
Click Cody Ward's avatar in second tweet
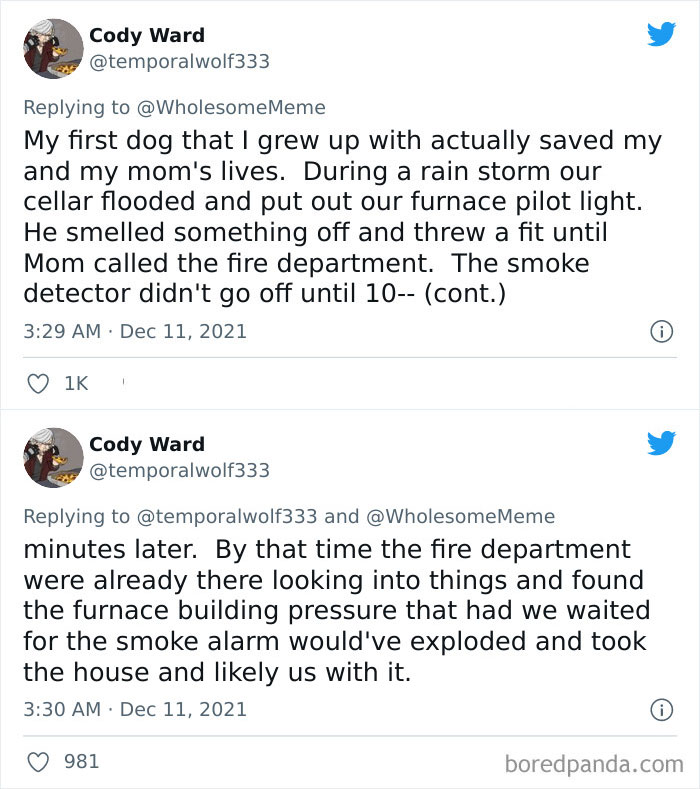[x=53, y=457]
